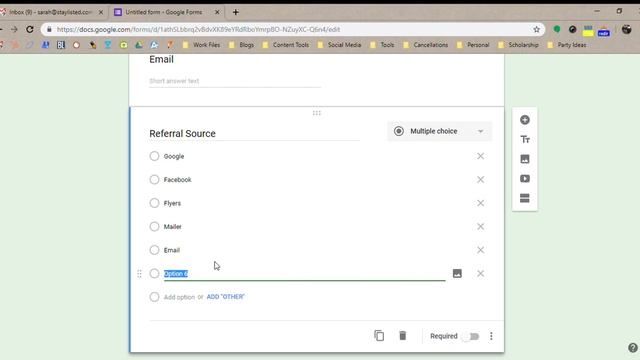Edit the Google option text

[x=174, y=156]
